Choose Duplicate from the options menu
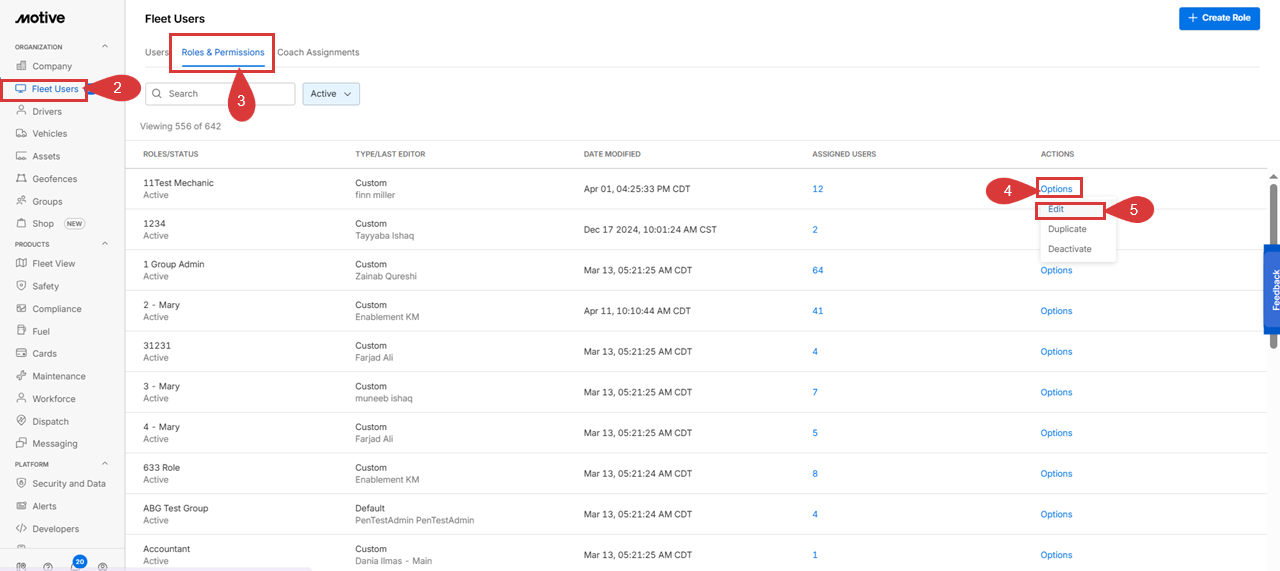This screenshot has width=1280, height=571. coord(1067,229)
